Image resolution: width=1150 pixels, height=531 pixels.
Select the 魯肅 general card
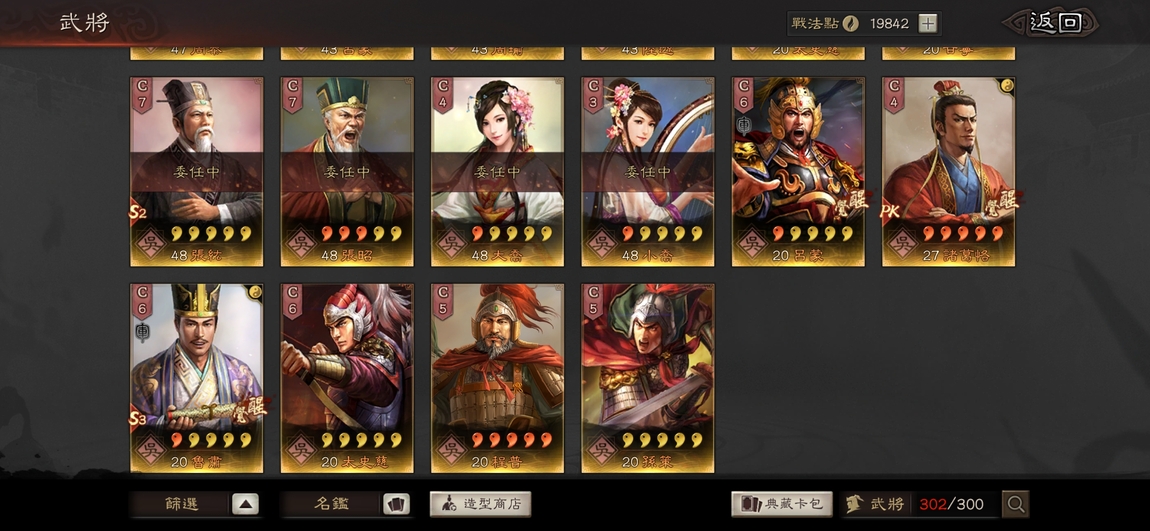pos(197,378)
